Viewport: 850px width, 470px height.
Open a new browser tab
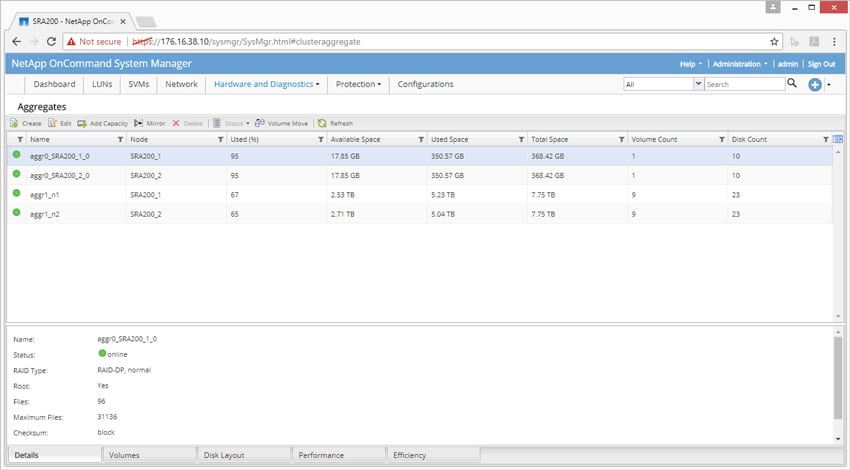tap(146, 22)
